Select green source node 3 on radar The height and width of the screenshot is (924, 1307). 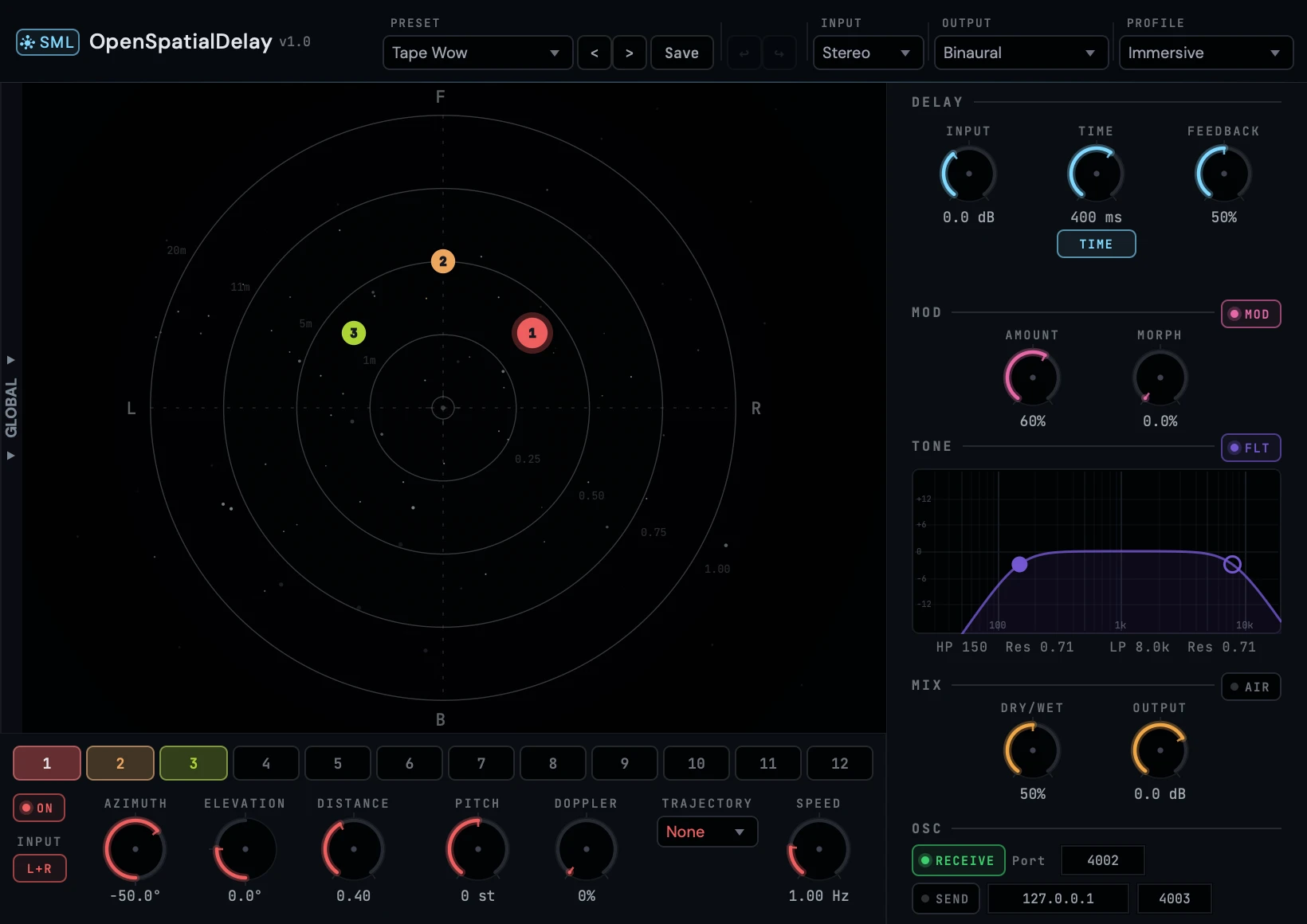[x=354, y=333]
